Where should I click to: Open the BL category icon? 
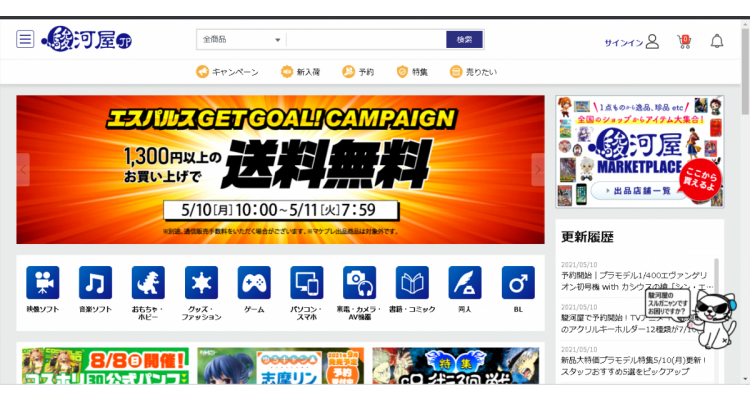click(518, 283)
